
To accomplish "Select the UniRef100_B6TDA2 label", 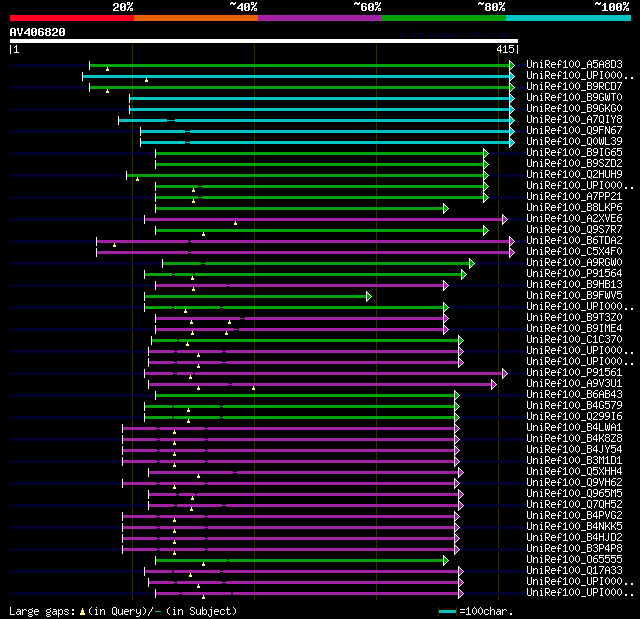I will pos(574,241).
